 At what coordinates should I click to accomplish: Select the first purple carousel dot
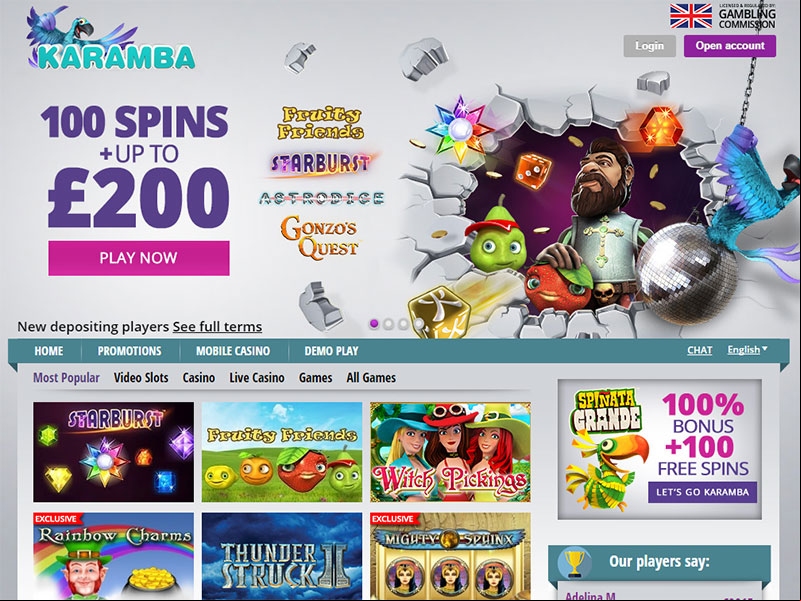[x=374, y=323]
